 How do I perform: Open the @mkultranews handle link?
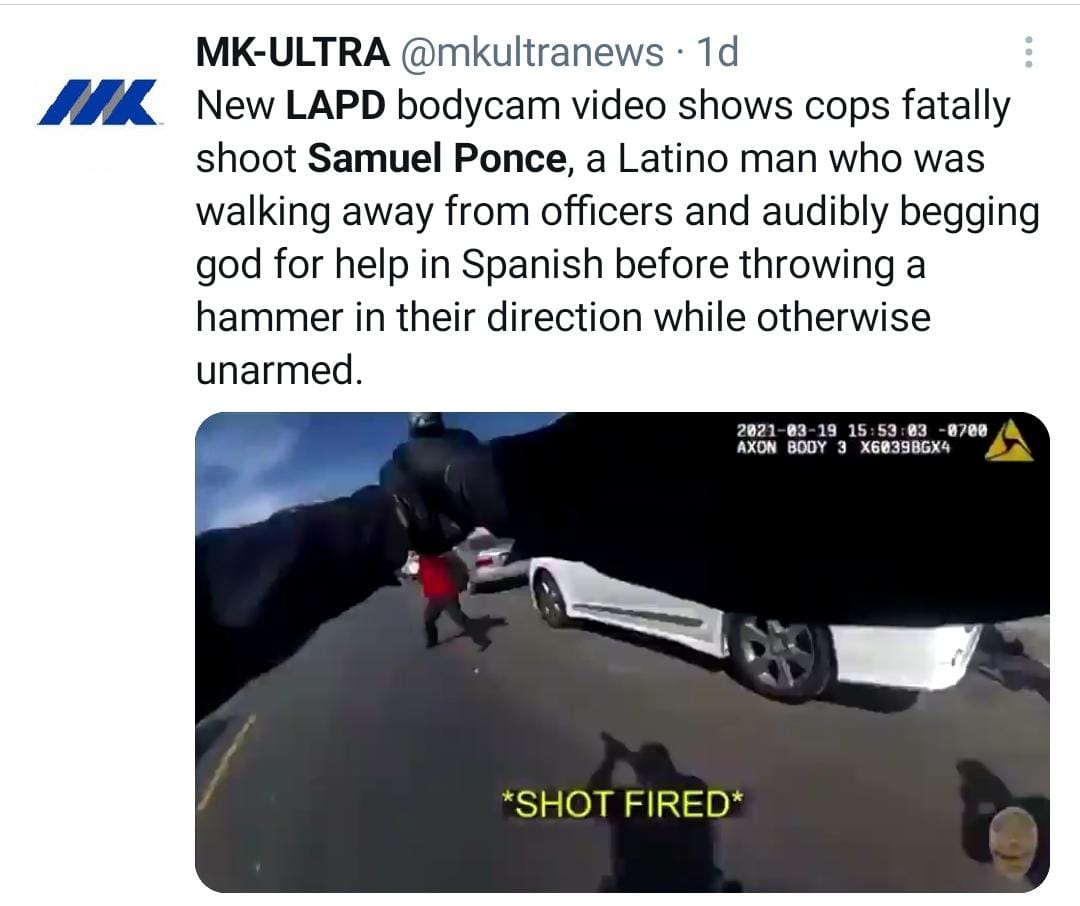coord(532,52)
